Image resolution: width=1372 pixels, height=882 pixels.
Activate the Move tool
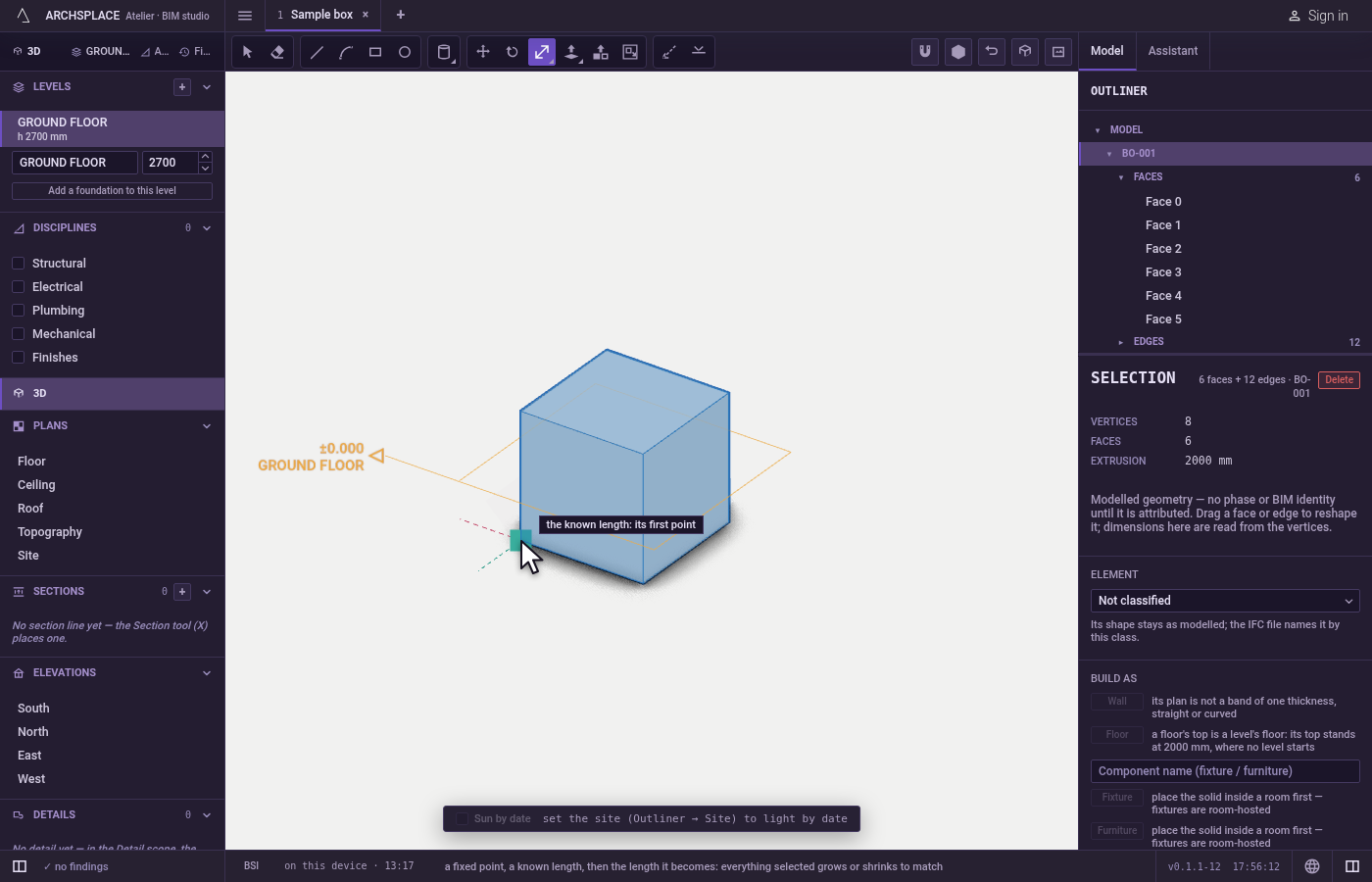(483, 52)
